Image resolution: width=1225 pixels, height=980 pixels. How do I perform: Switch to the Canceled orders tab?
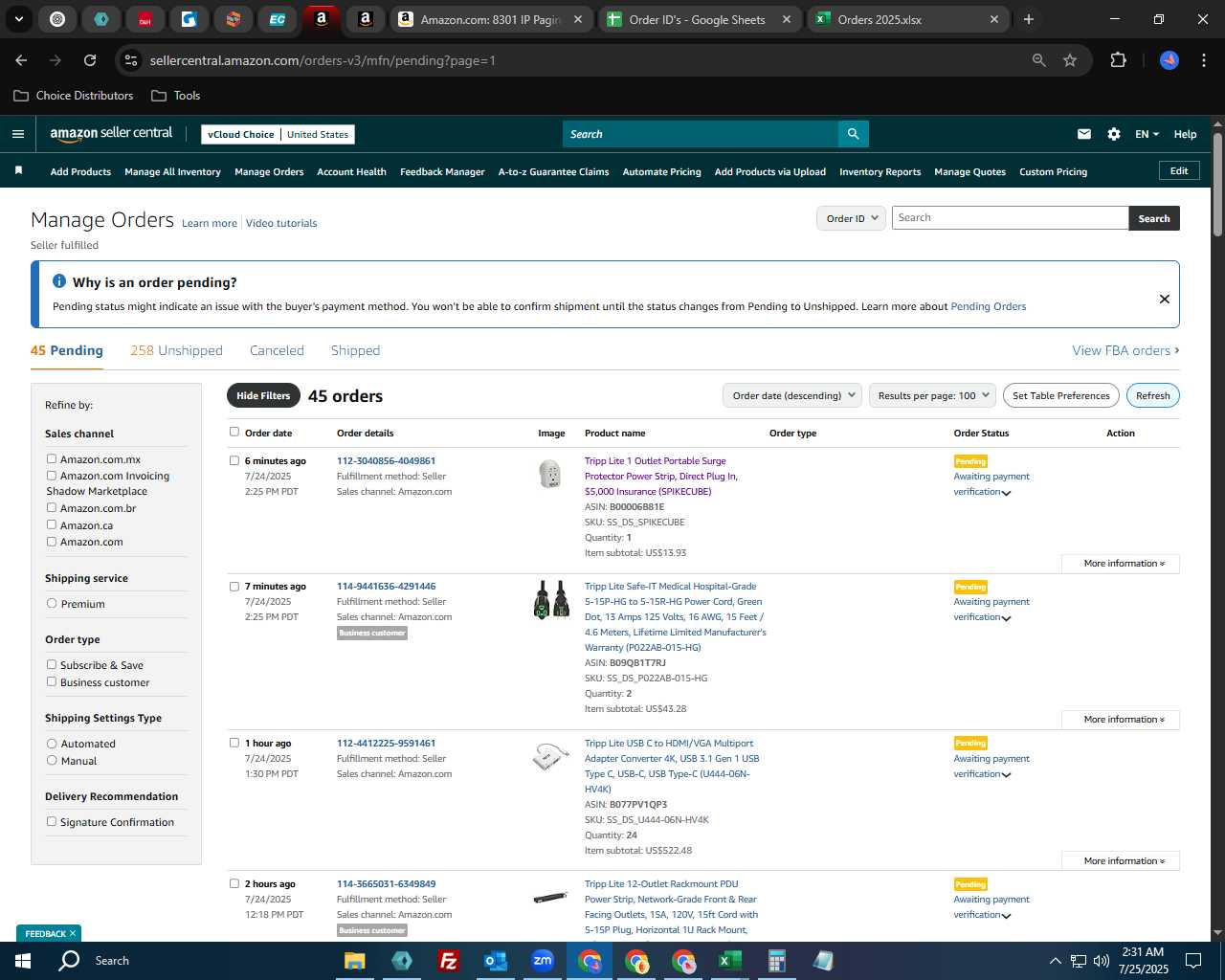click(277, 350)
